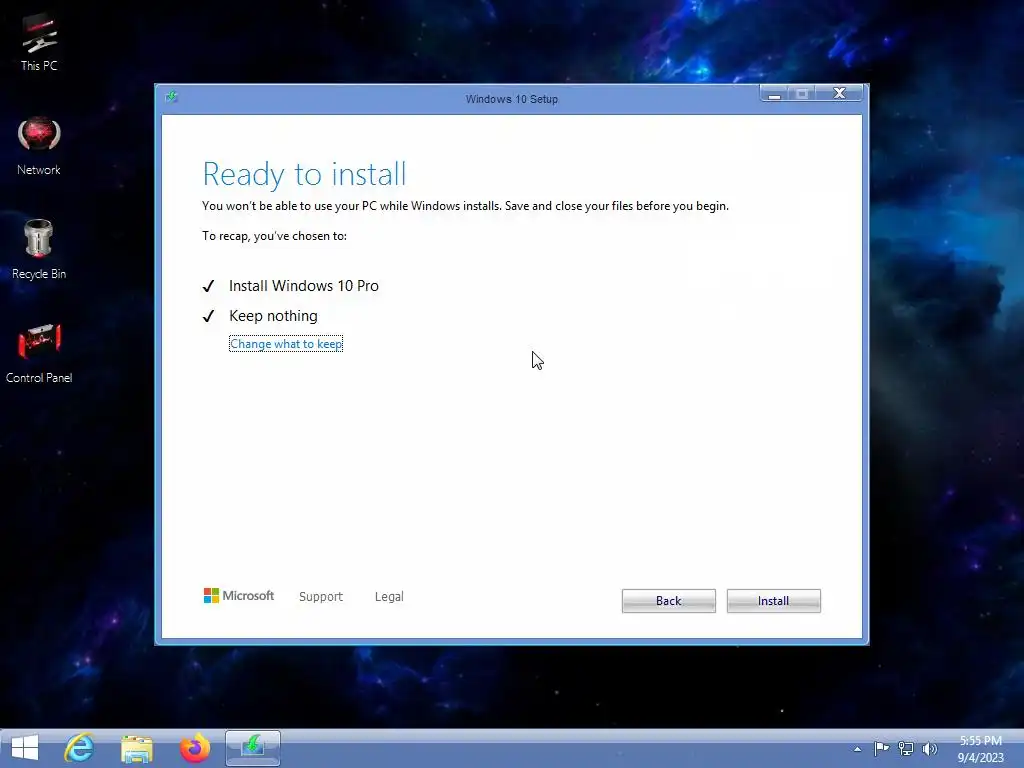Open the Control Panel desktop icon
1024x768 pixels.
39,353
